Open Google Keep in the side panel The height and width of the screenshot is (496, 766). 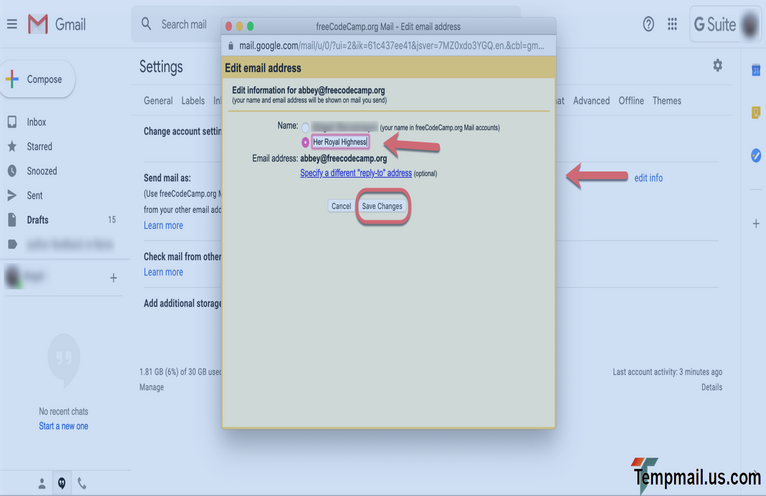pos(756,112)
